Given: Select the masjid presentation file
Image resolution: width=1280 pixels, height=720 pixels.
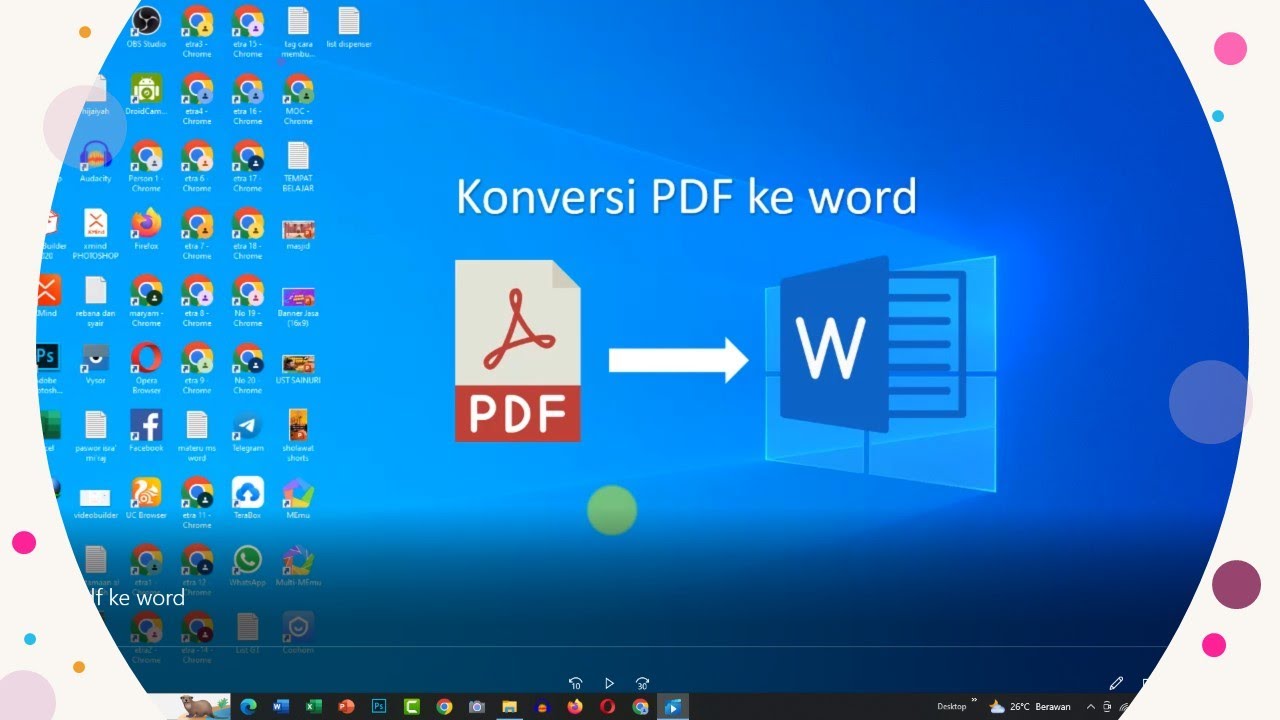Looking at the screenshot, I should coord(298,234).
